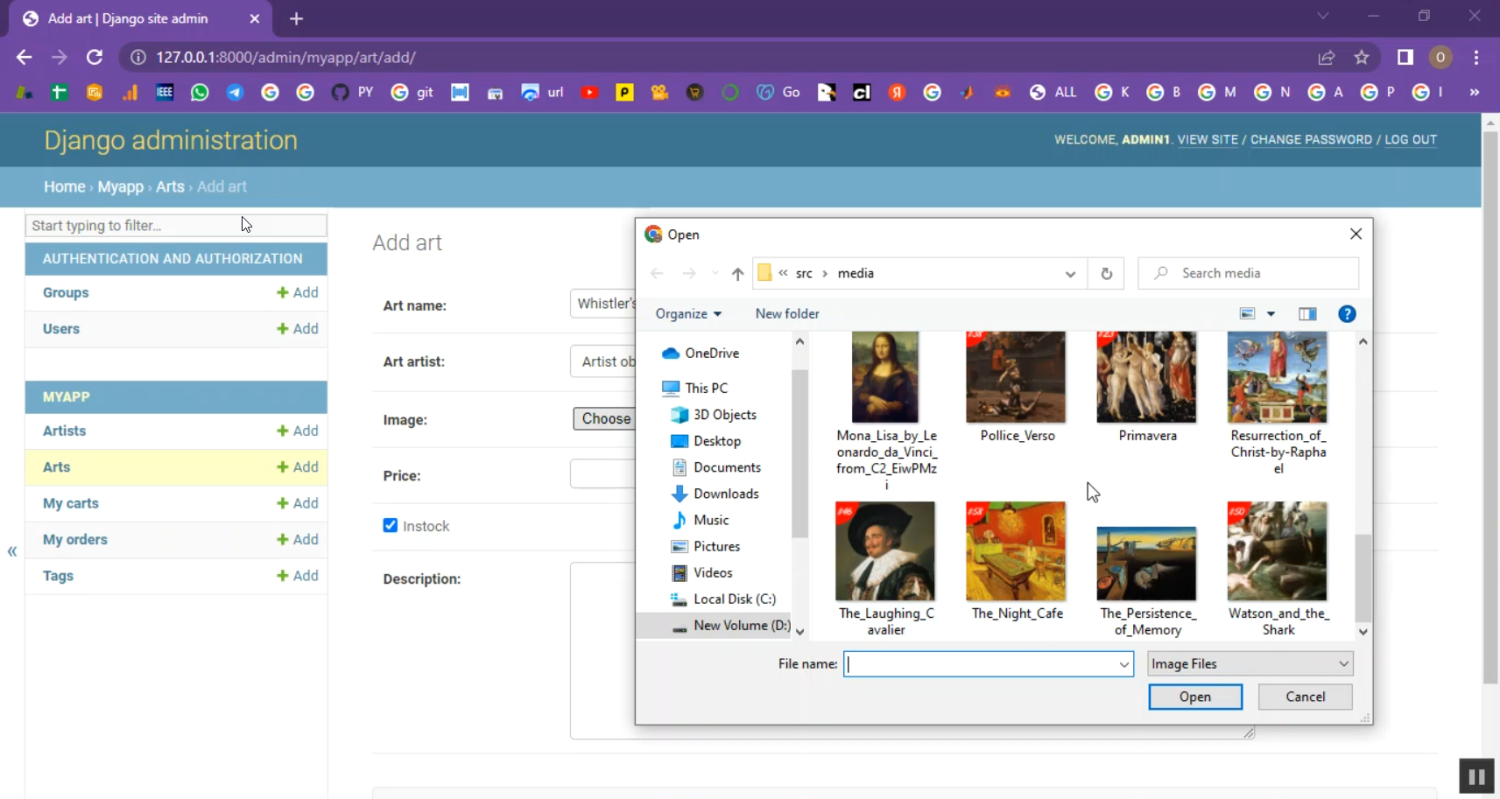
Task: Open the file dialog help icon
Action: [x=1347, y=314]
